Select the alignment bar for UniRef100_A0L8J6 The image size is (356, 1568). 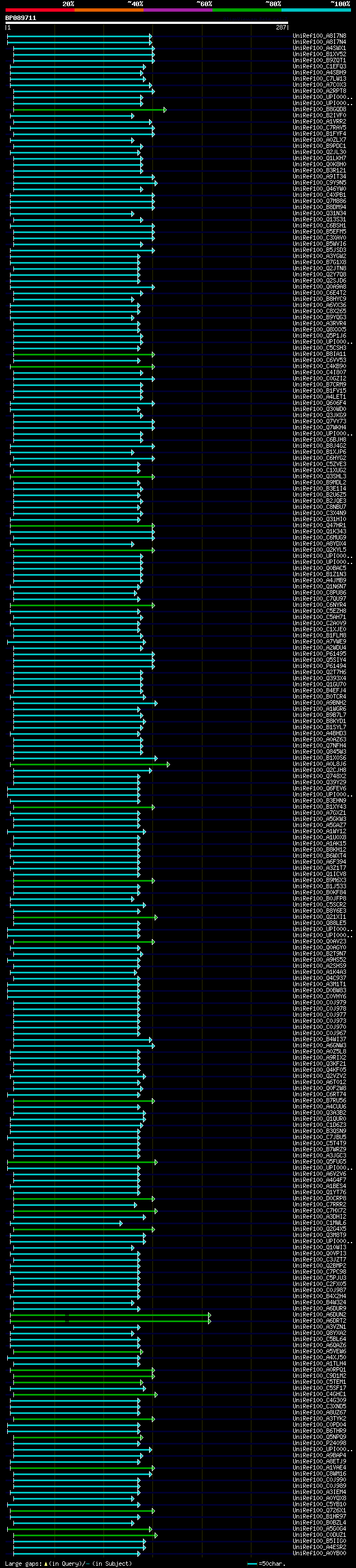[90, 764]
